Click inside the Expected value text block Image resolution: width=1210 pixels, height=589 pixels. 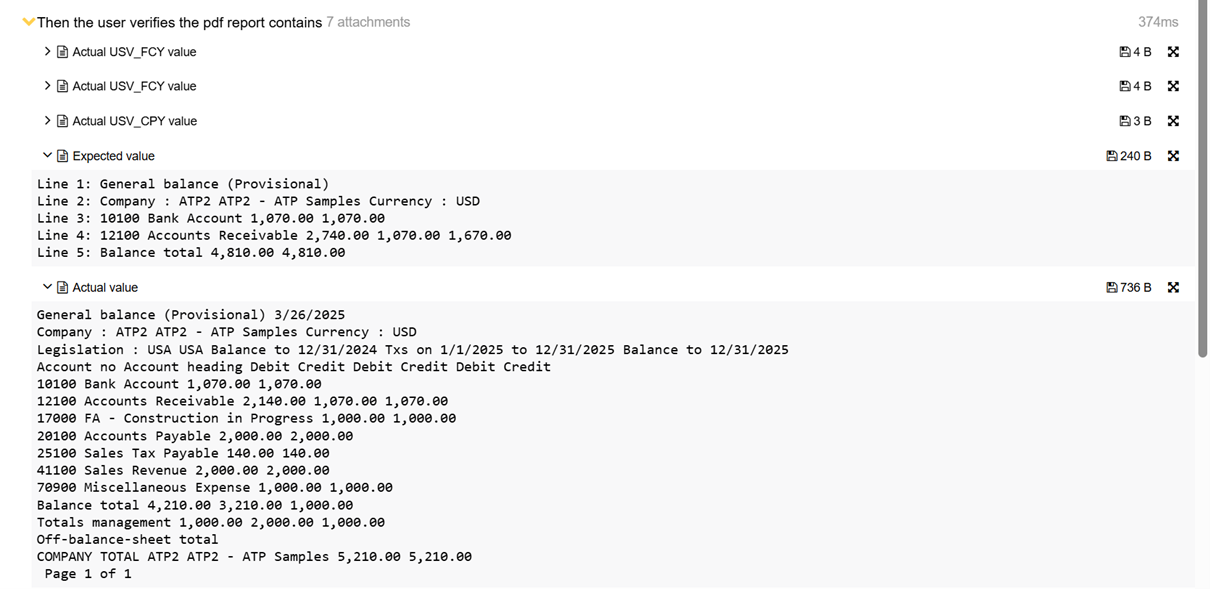(x=400, y=218)
